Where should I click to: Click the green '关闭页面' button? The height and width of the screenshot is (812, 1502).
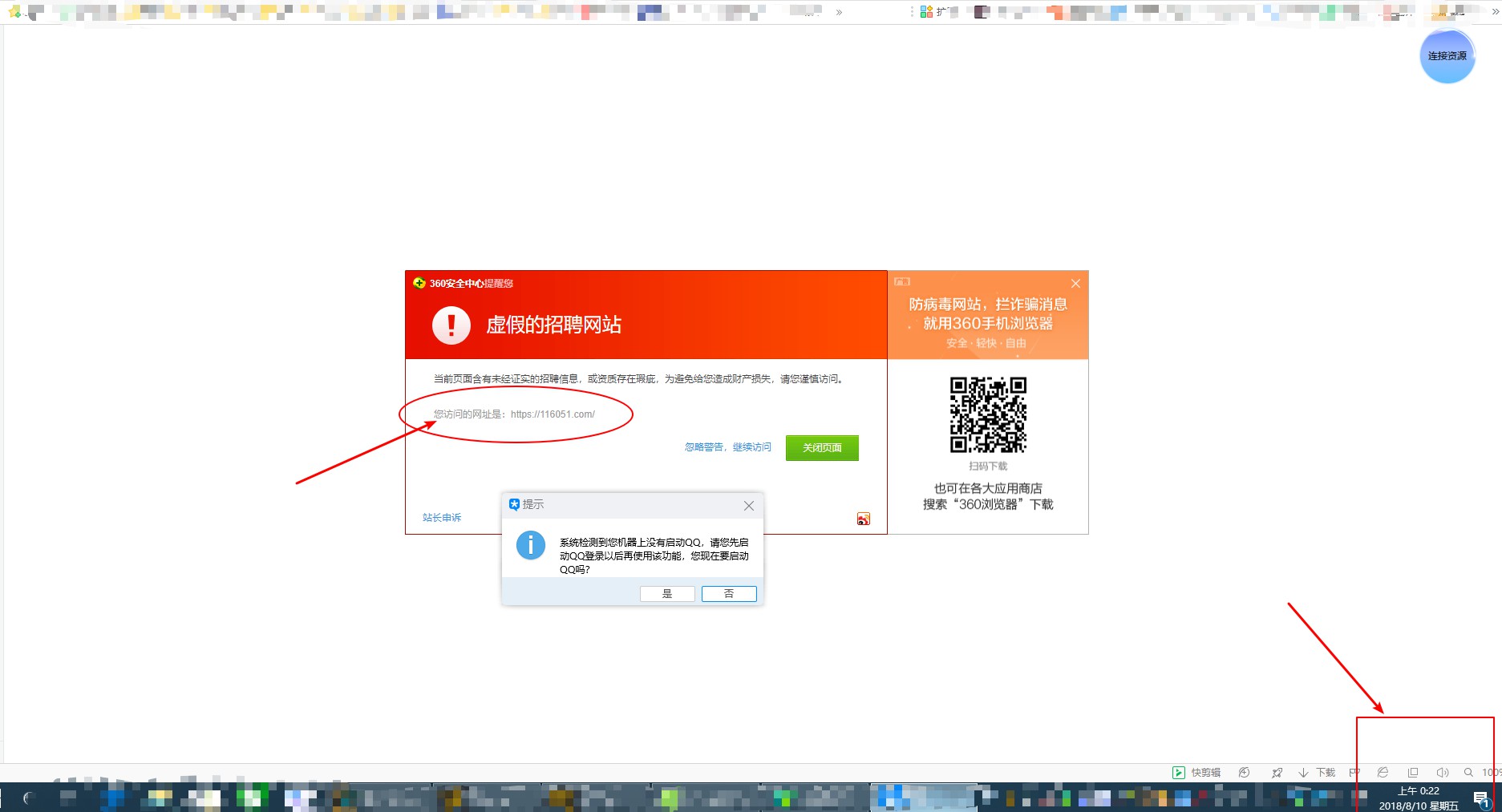click(x=822, y=448)
